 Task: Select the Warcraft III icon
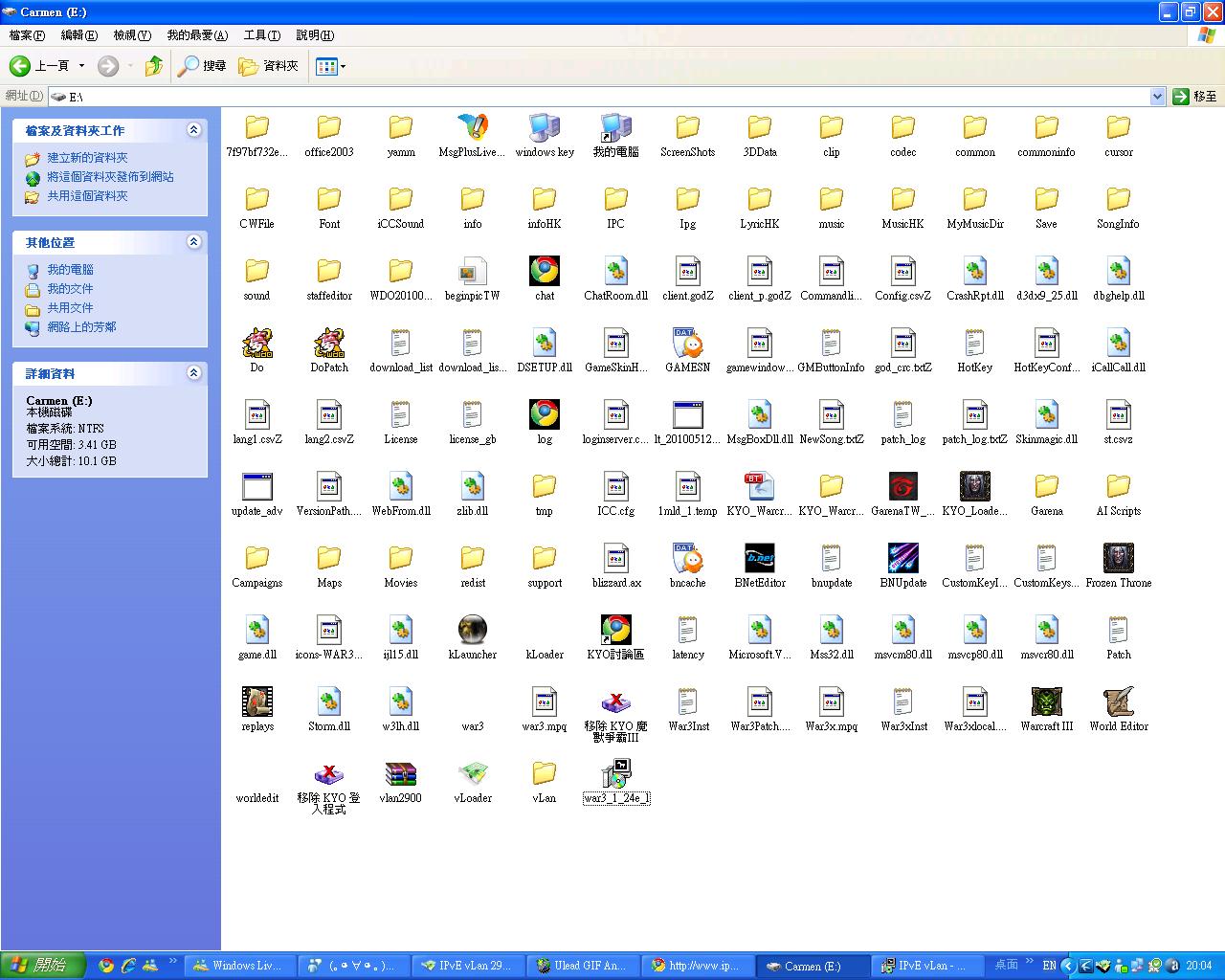pyautogui.click(x=1046, y=702)
